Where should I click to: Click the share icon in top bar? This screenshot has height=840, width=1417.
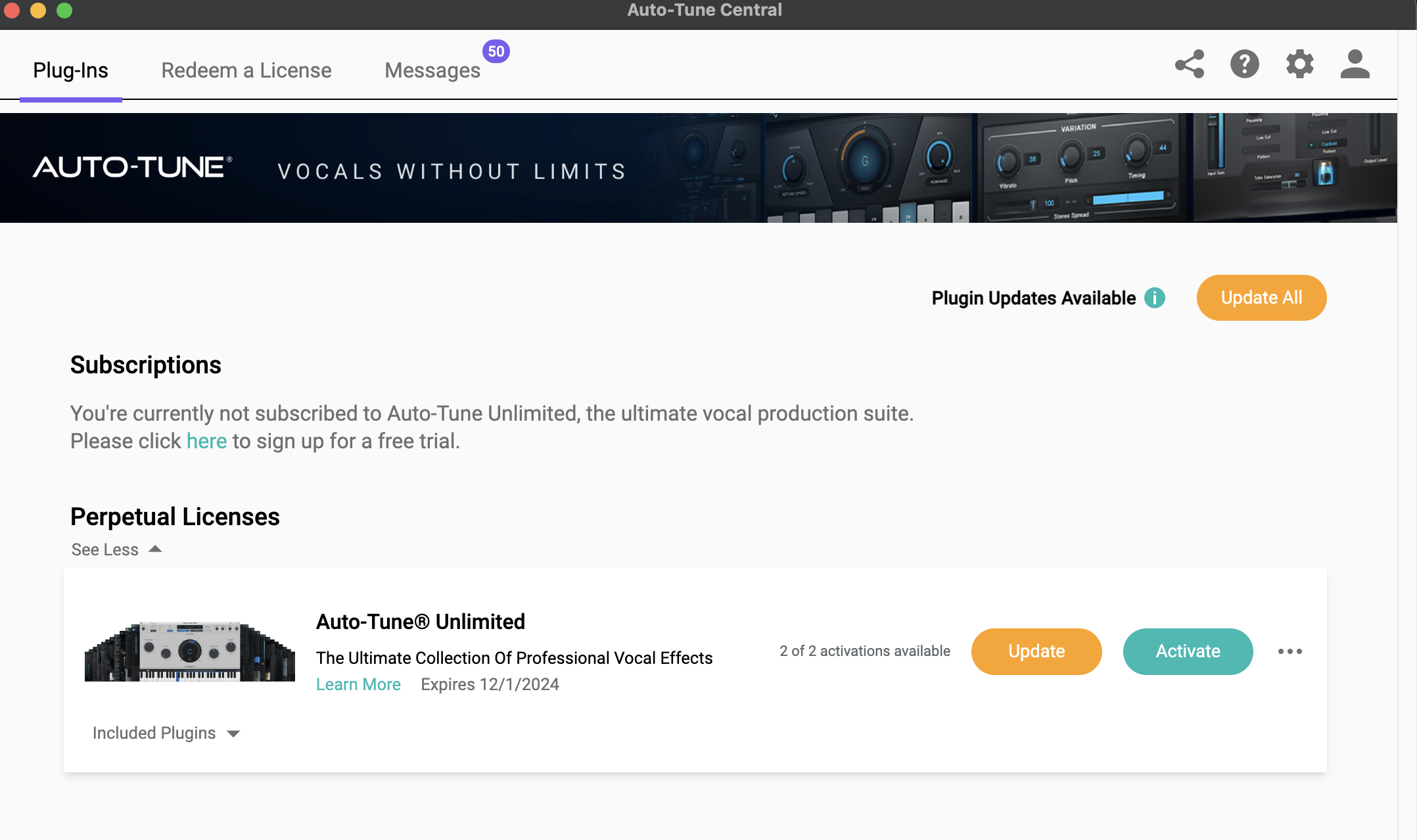point(1190,64)
